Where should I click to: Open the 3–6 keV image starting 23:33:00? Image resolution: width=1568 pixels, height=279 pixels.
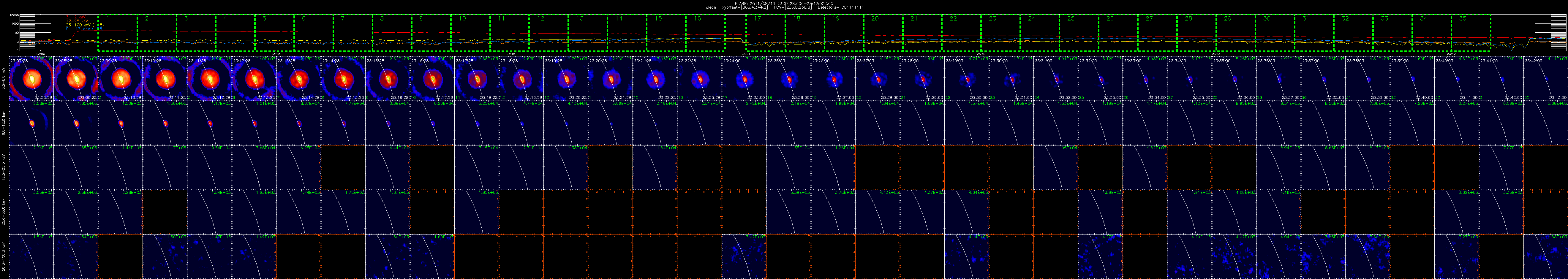point(1144,78)
